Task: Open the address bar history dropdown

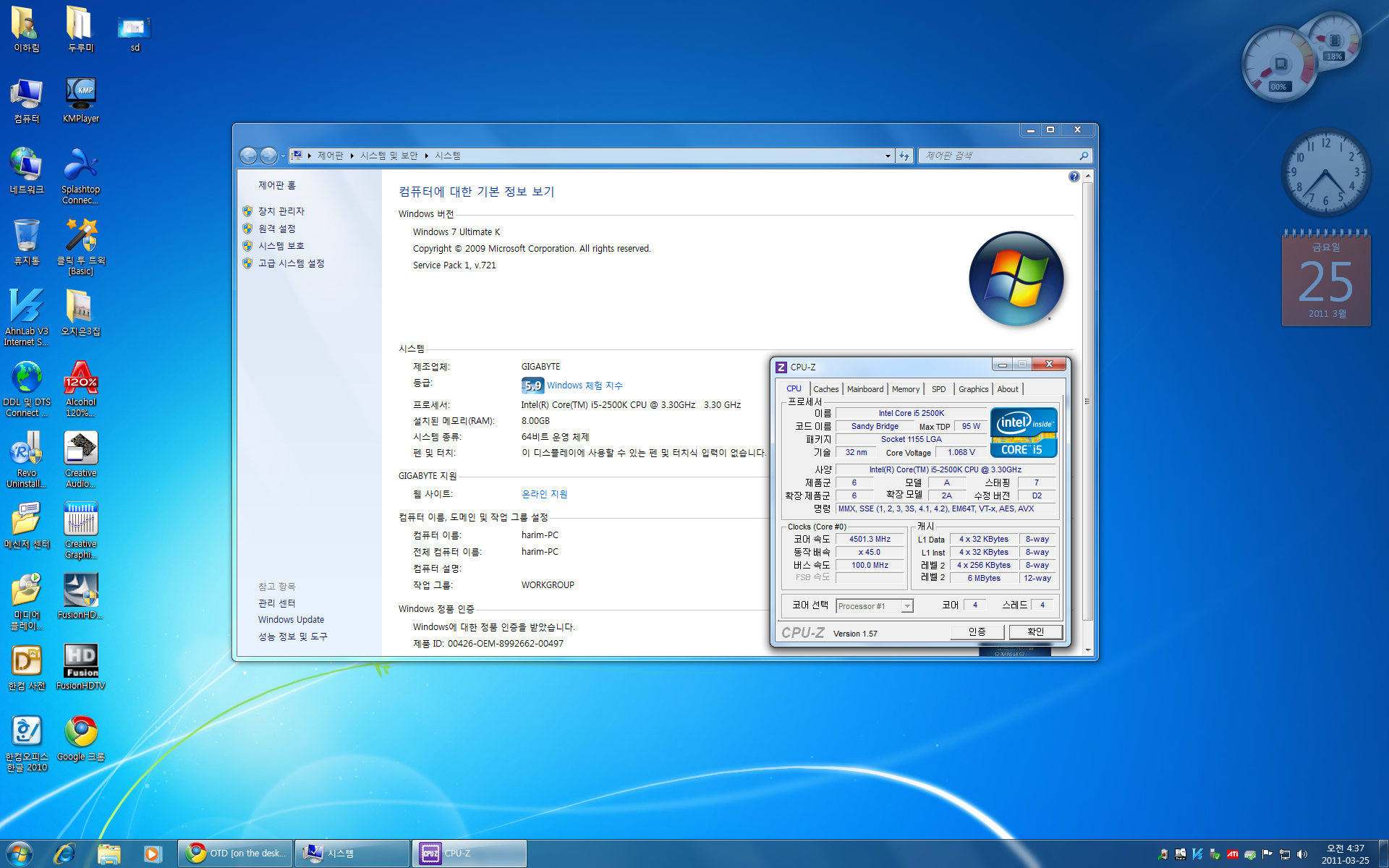Action: (888, 156)
